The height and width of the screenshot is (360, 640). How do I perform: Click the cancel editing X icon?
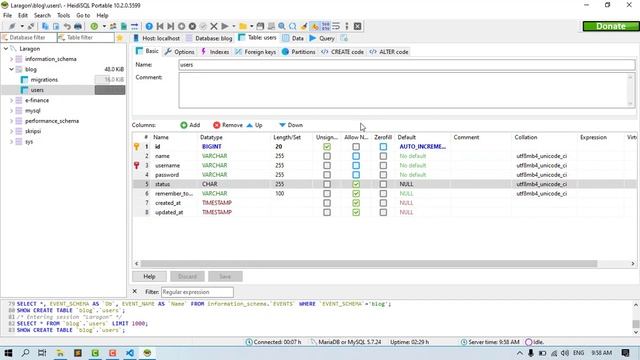(213, 26)
